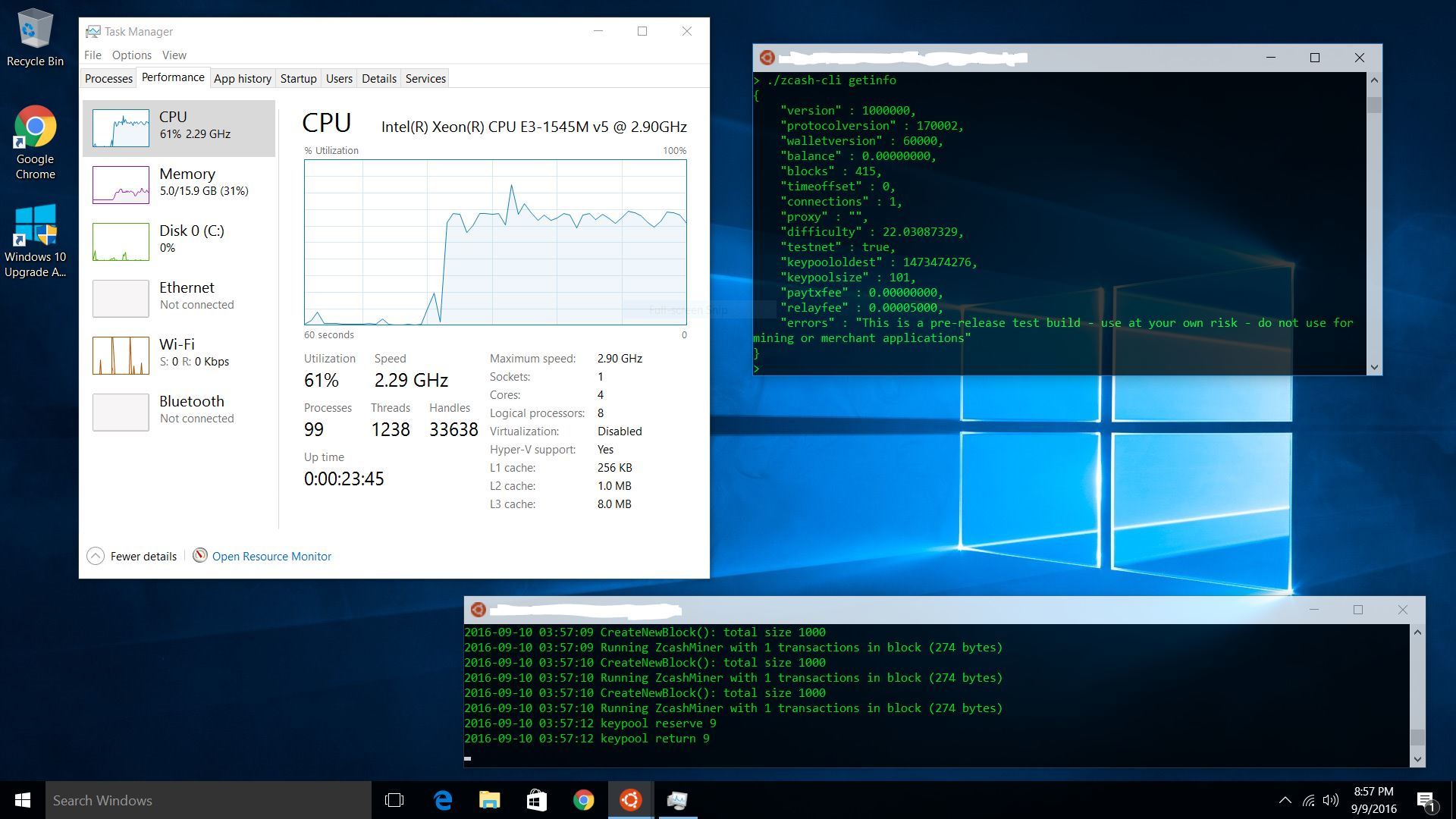Image resolution: width=1456 pixels, height=819 pixels.
Task: Maximize the zcash-cli terminal window
Action: point(1315,58)
